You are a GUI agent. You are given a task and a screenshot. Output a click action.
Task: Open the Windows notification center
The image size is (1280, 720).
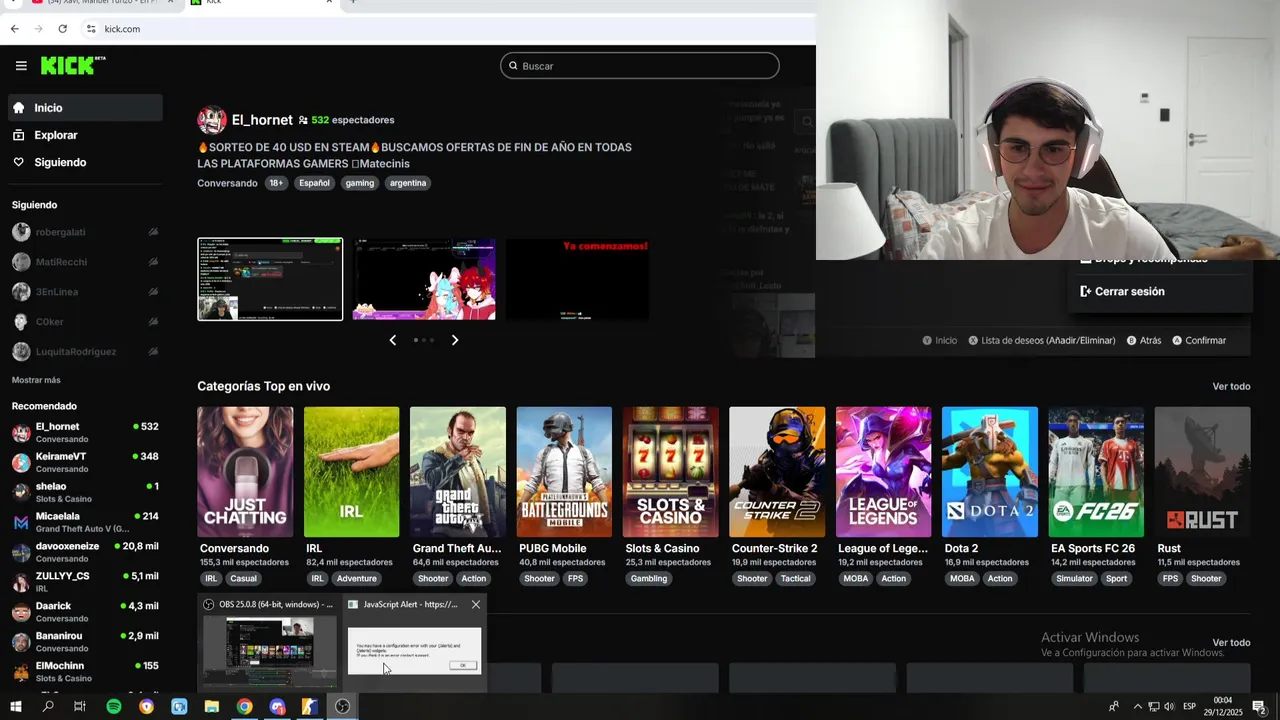1260,707
